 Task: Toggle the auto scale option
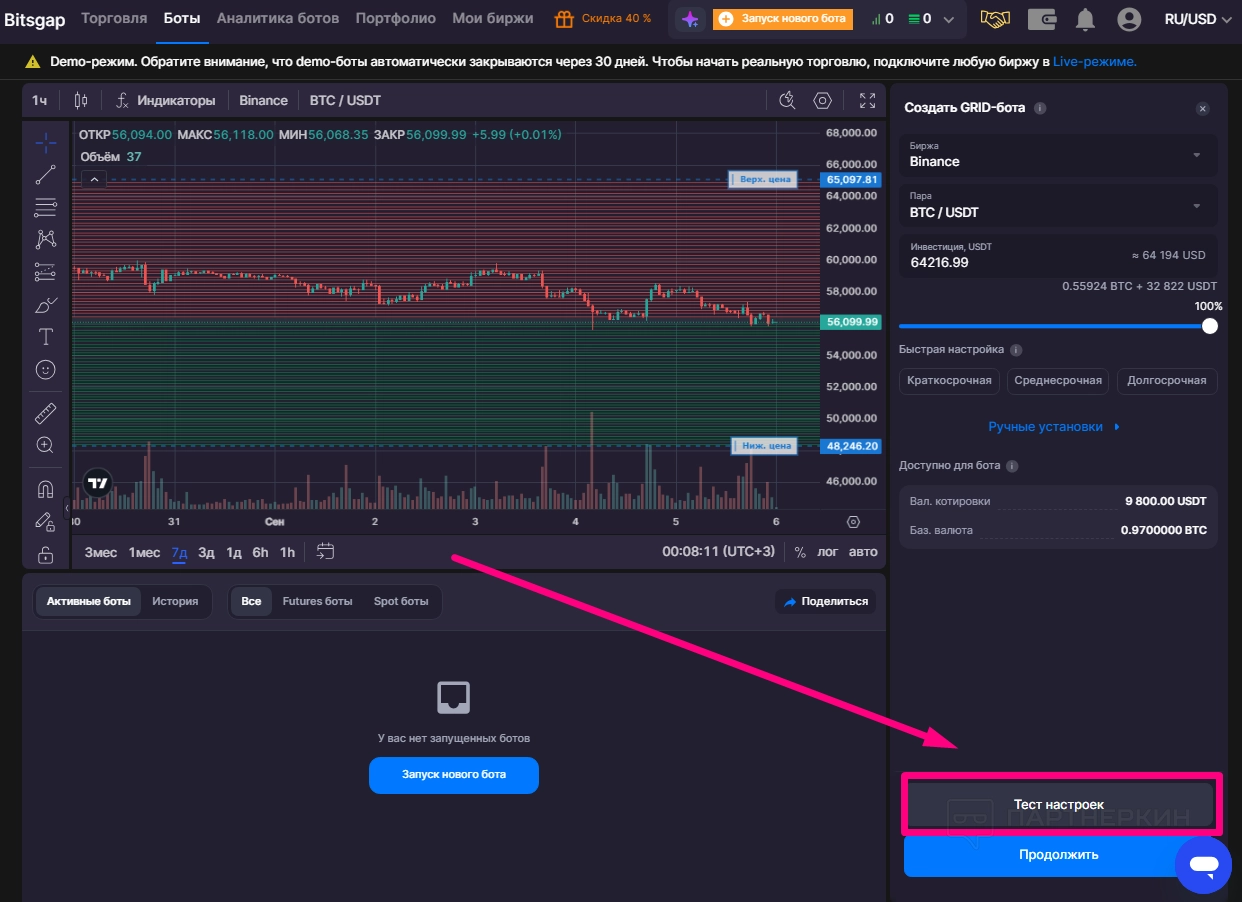[862, 552]
